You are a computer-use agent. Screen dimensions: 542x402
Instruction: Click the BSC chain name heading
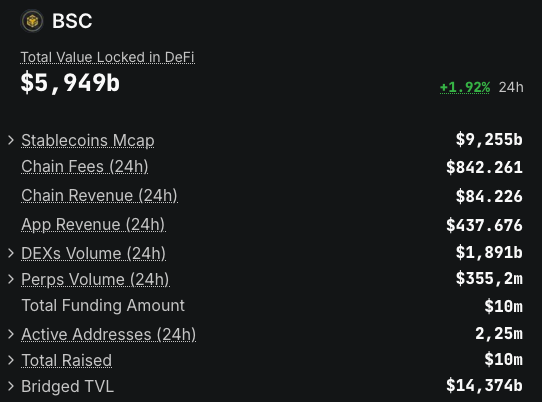click(72, 21)
